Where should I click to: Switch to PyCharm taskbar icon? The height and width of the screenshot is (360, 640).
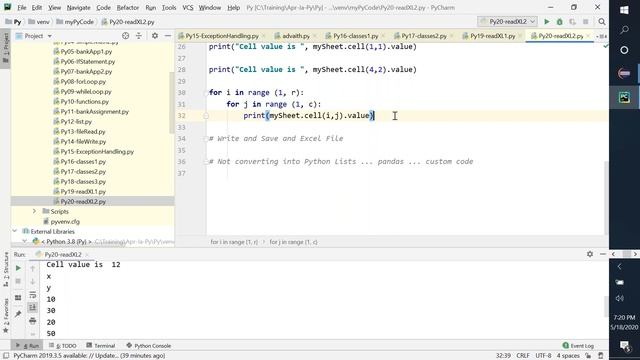[x=624, y=97]
